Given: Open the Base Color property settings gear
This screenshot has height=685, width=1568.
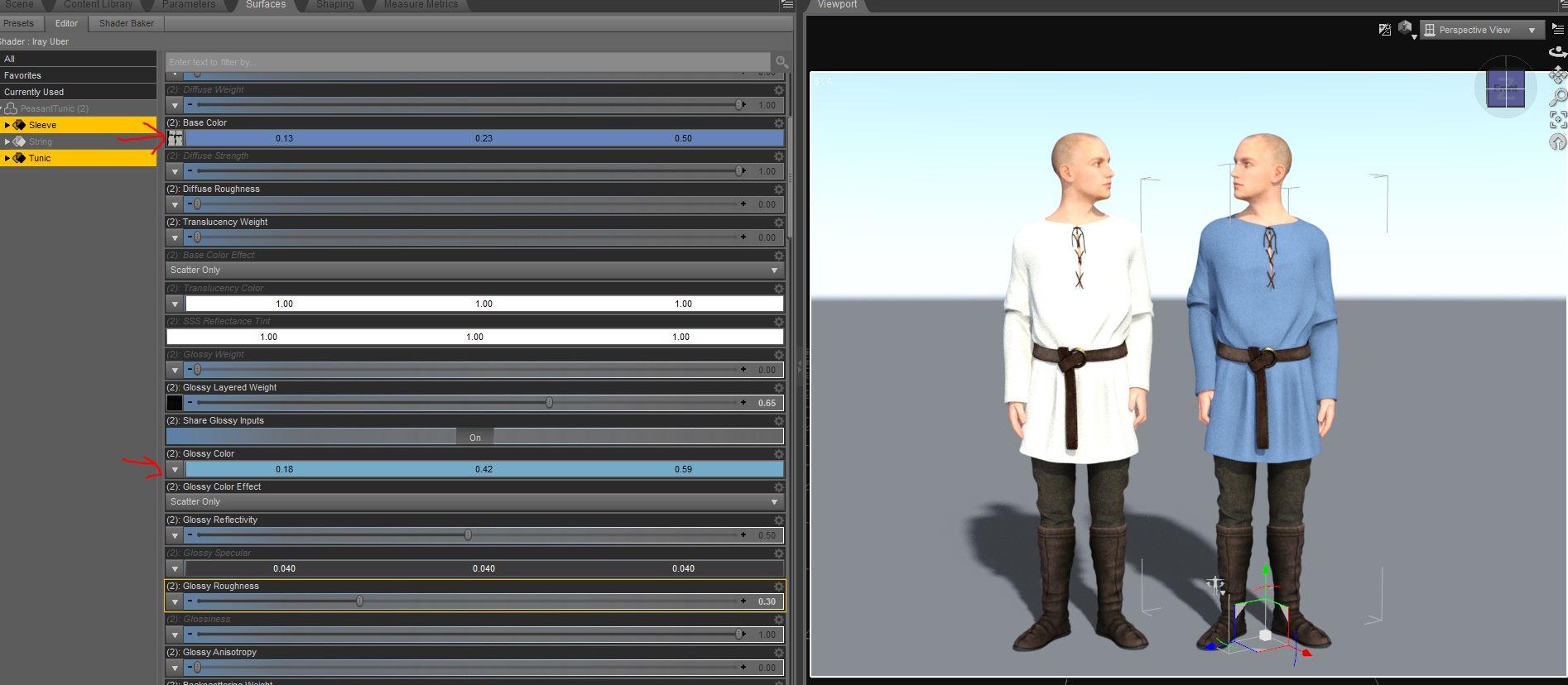Looking at the screenshot, I should [x=778, y=123].
